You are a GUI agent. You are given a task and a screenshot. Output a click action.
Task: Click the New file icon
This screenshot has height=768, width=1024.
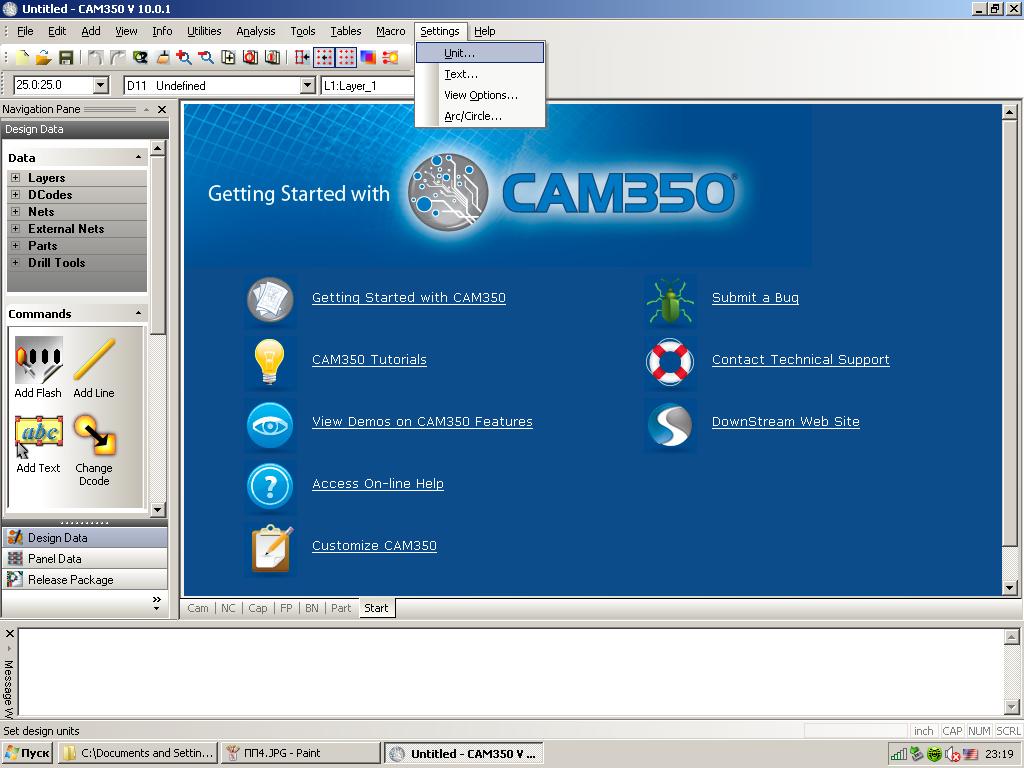click(22, 57)
